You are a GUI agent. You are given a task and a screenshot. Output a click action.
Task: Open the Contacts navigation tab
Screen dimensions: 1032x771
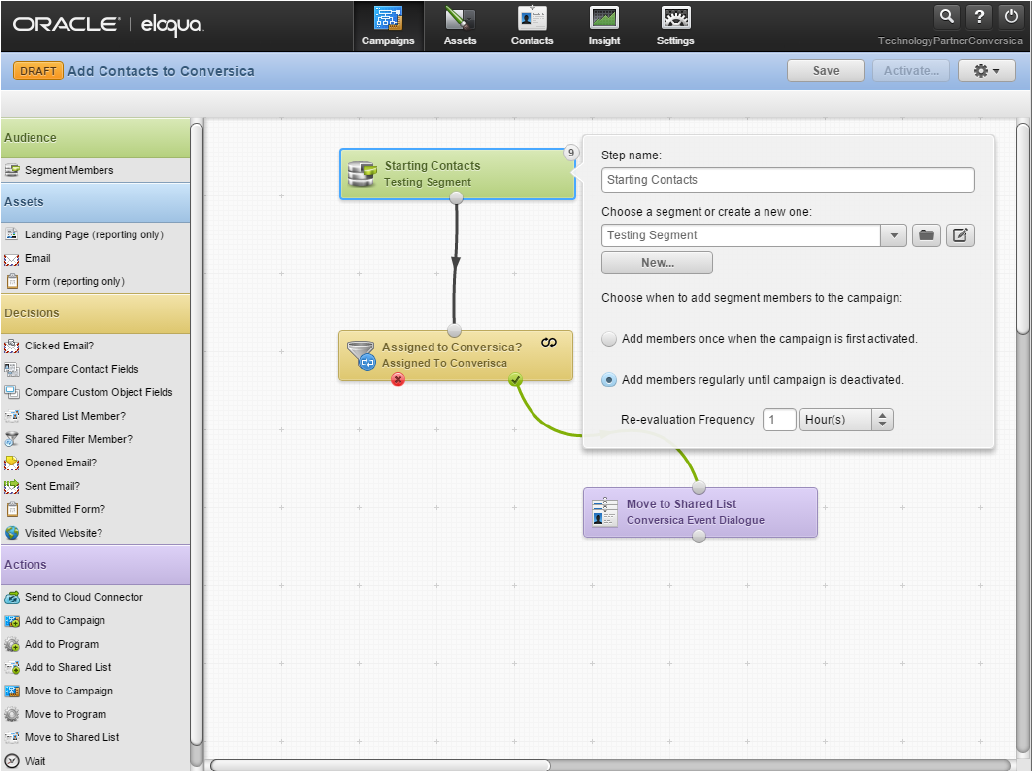click(532, 26)
